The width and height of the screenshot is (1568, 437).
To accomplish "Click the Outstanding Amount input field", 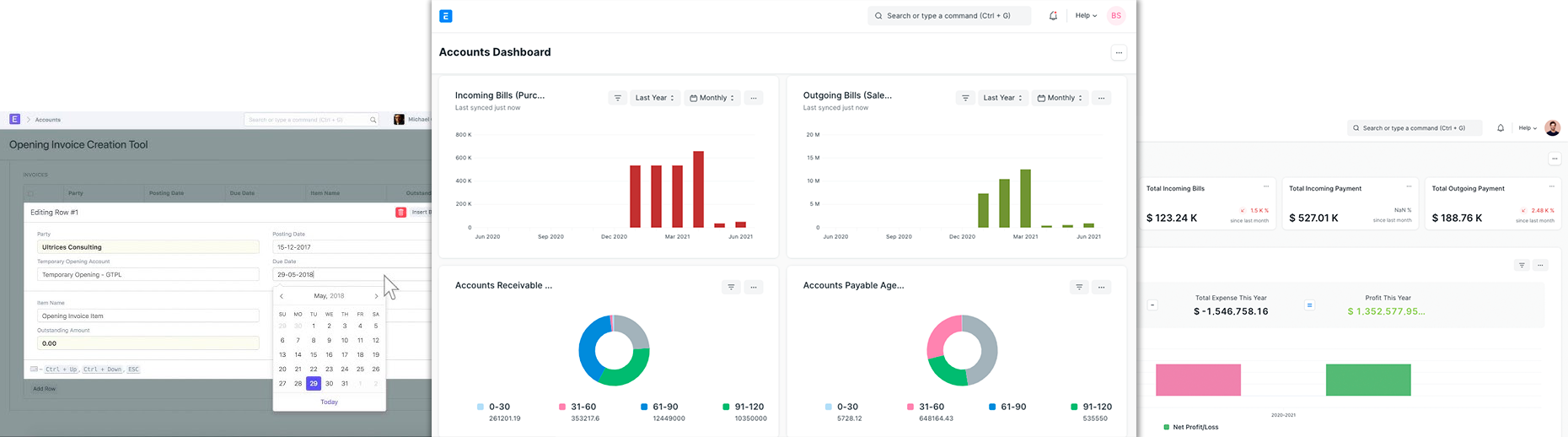I will point(148,343).
